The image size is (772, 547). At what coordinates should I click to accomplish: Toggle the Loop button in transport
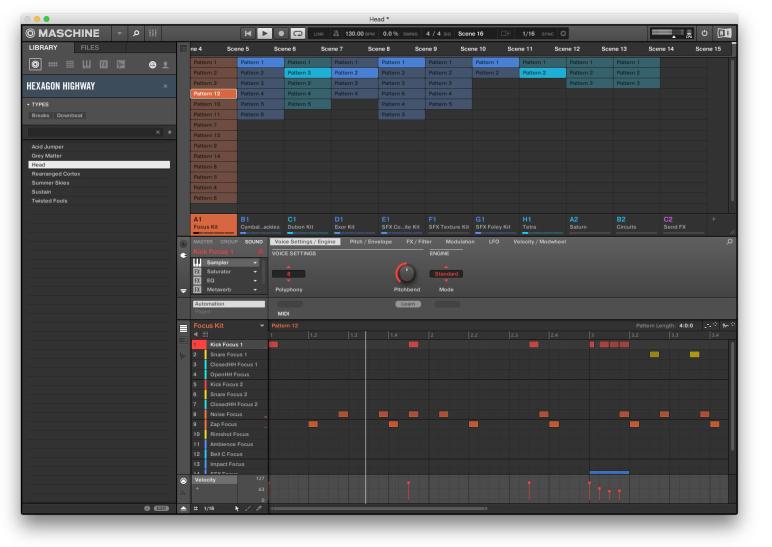tap(298, 33)
